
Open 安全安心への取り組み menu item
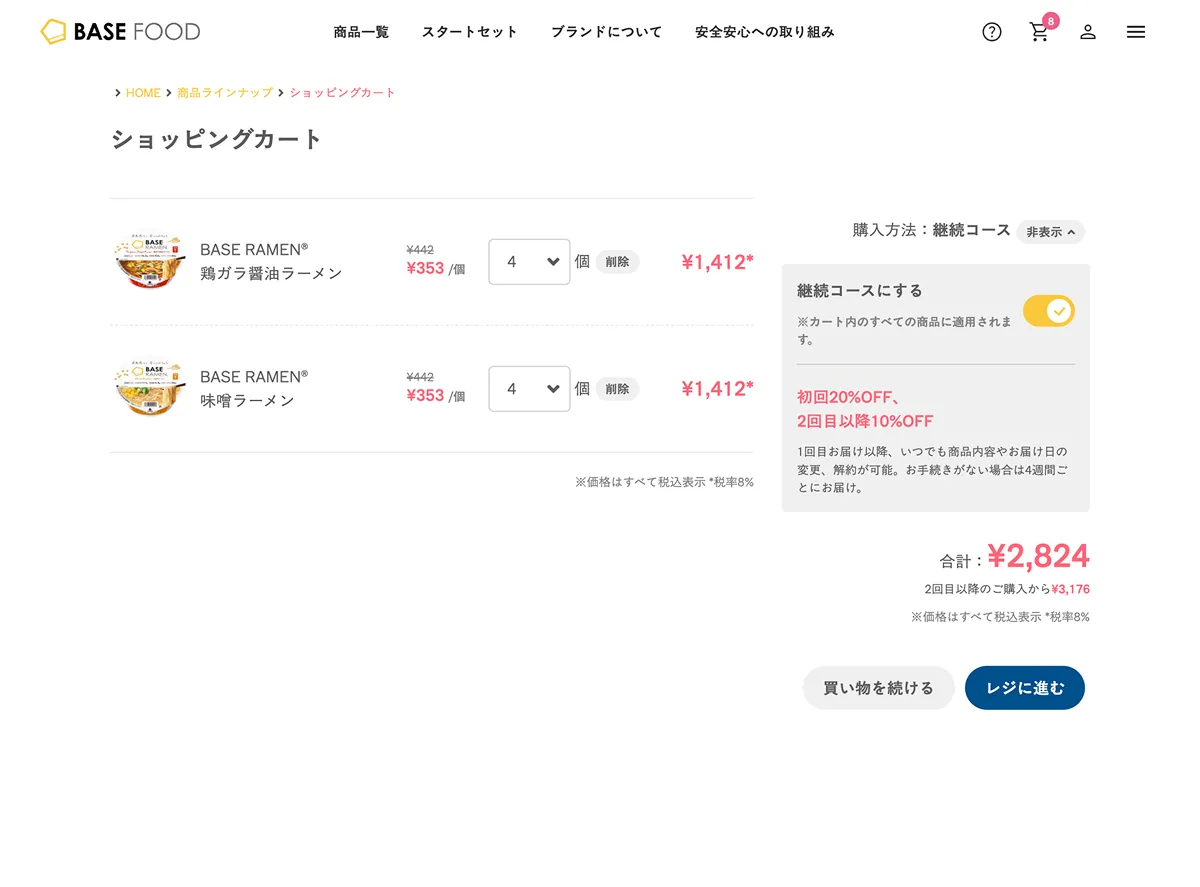click(x=765, y=32)
